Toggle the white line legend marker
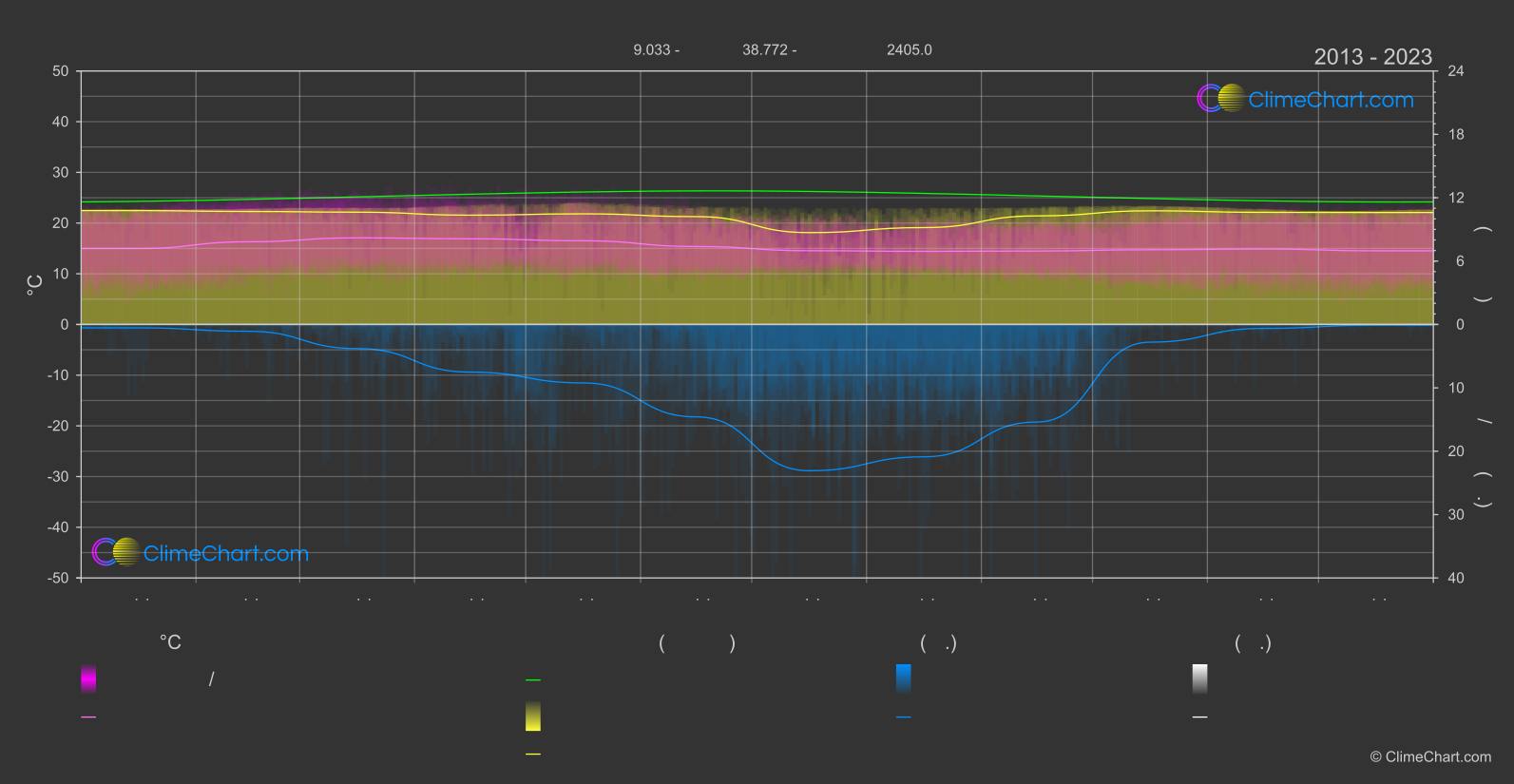 pos(1200,717)
